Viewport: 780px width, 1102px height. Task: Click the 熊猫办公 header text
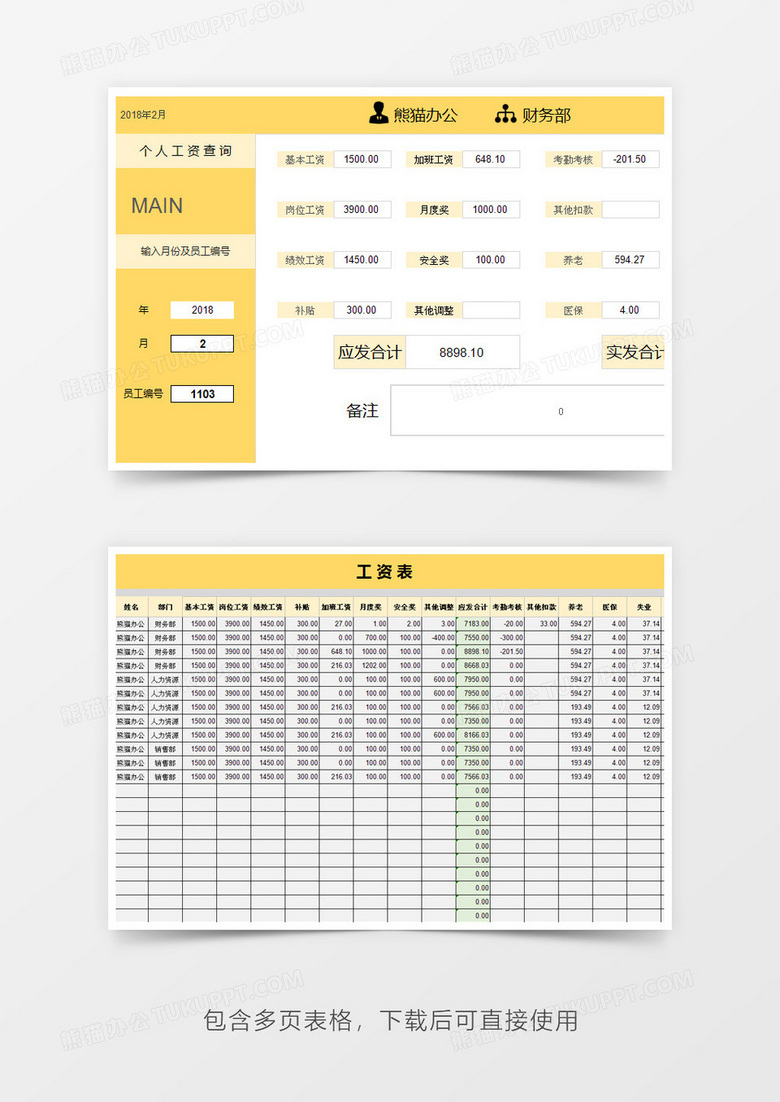425,115
